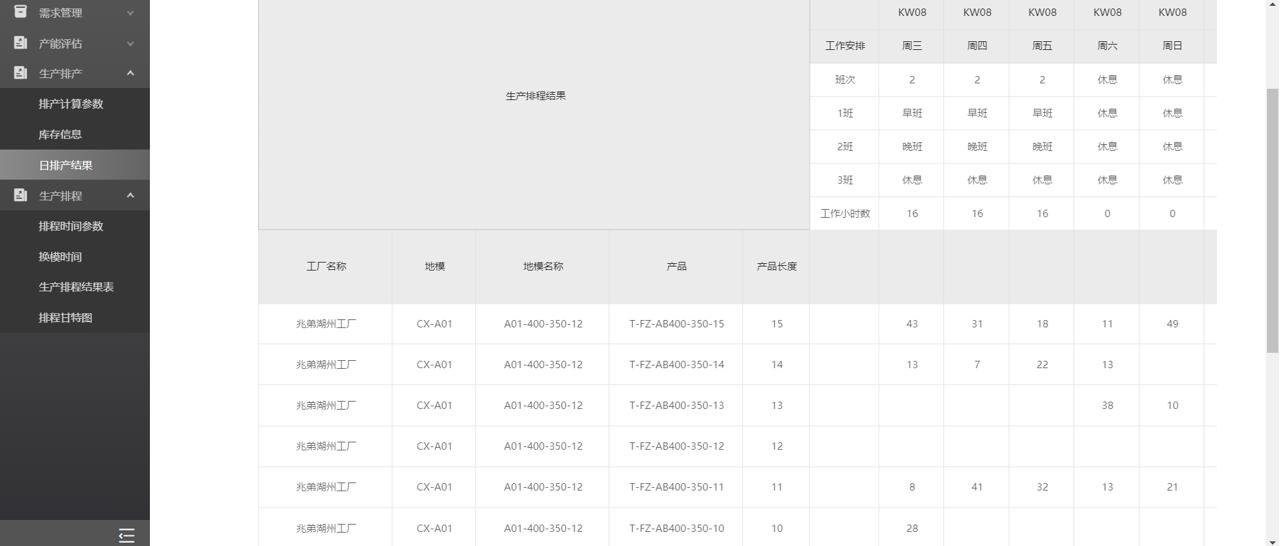Image resolution: width=1280 pixels, height=546 pixels.
Task: Click the 生产排程 sidebar icon
Action: (x=20, y=195)
